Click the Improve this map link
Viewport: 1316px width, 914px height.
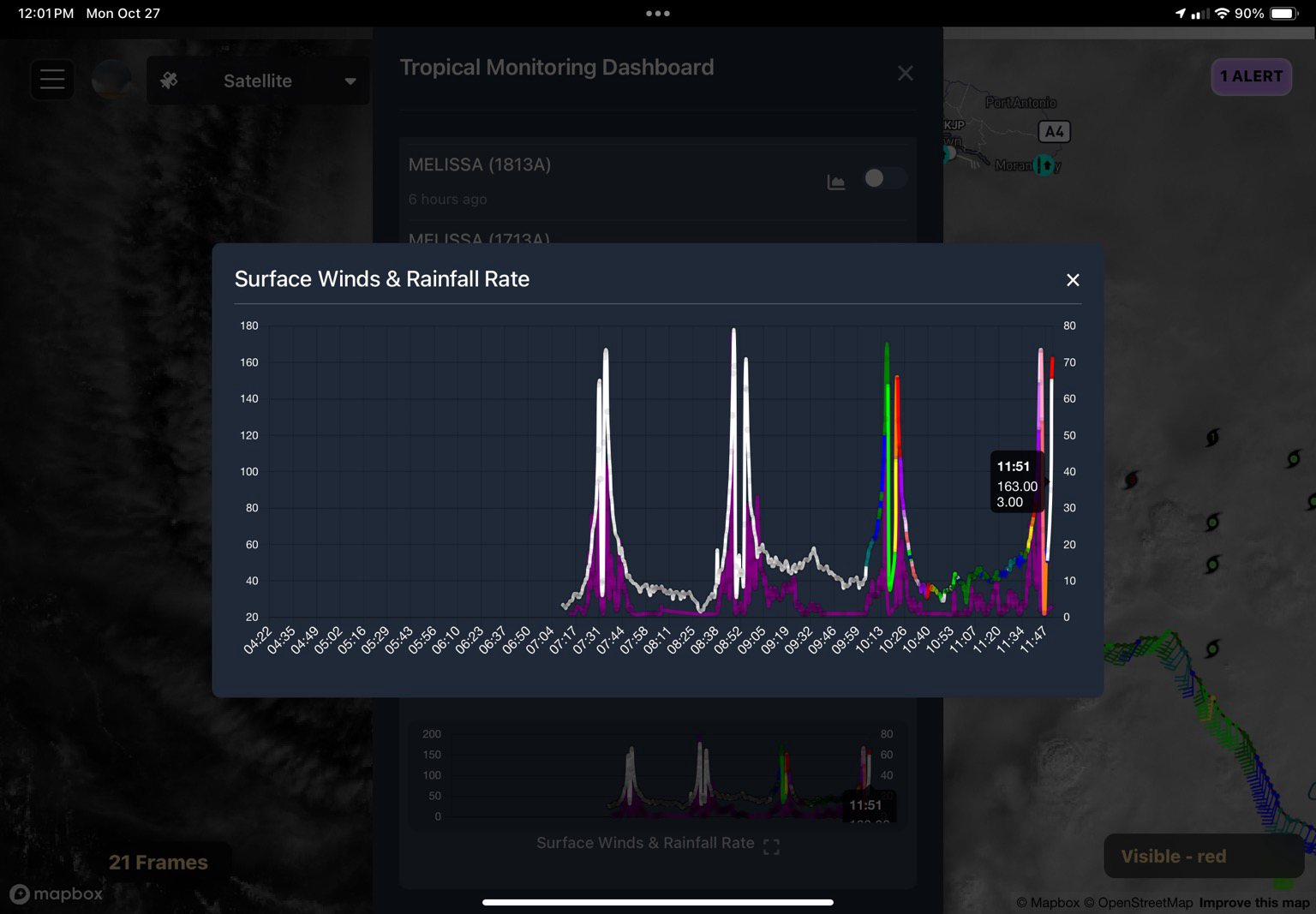click(1254, 903)
